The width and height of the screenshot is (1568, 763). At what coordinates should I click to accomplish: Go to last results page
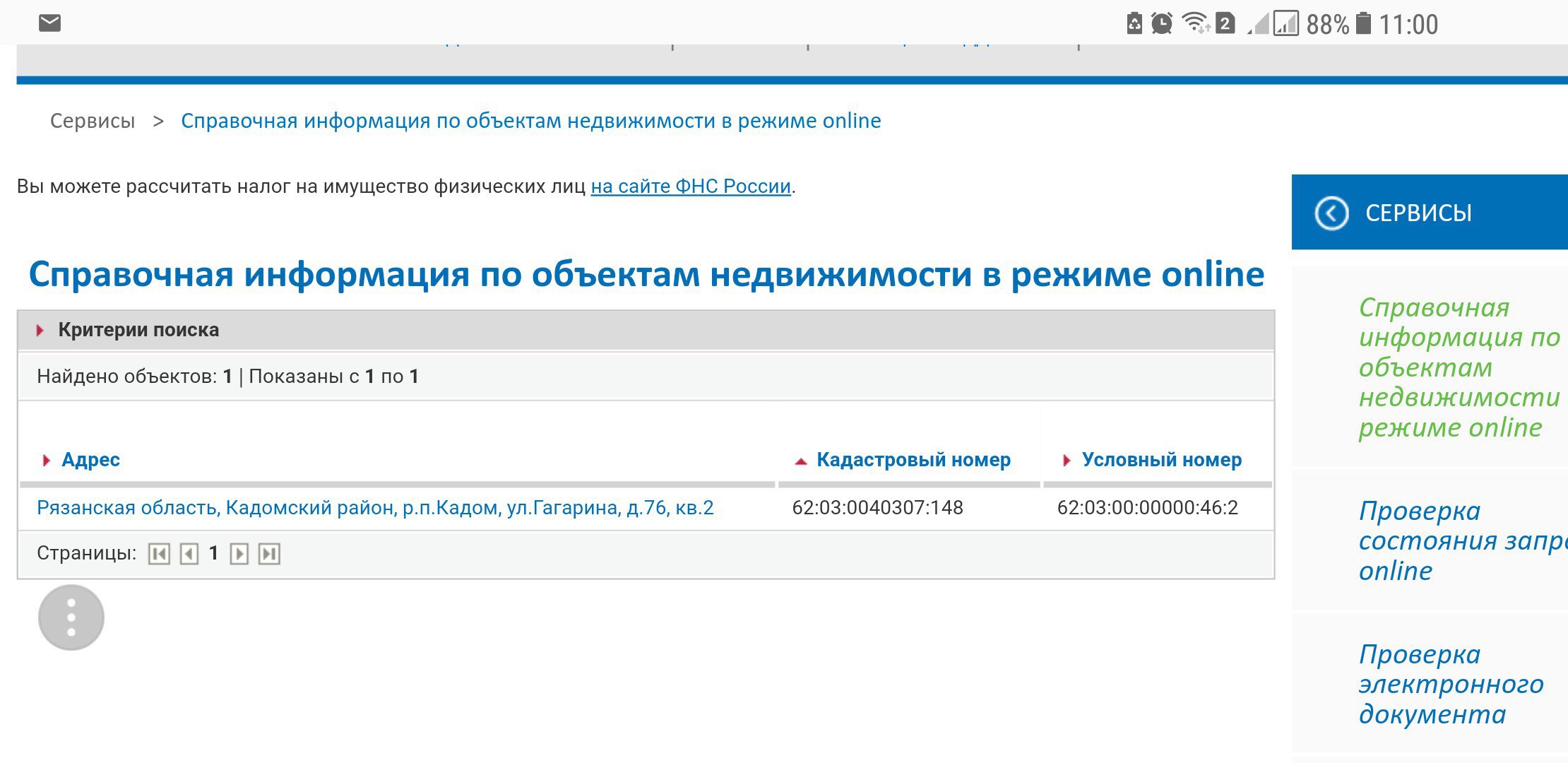pos(269,554)
